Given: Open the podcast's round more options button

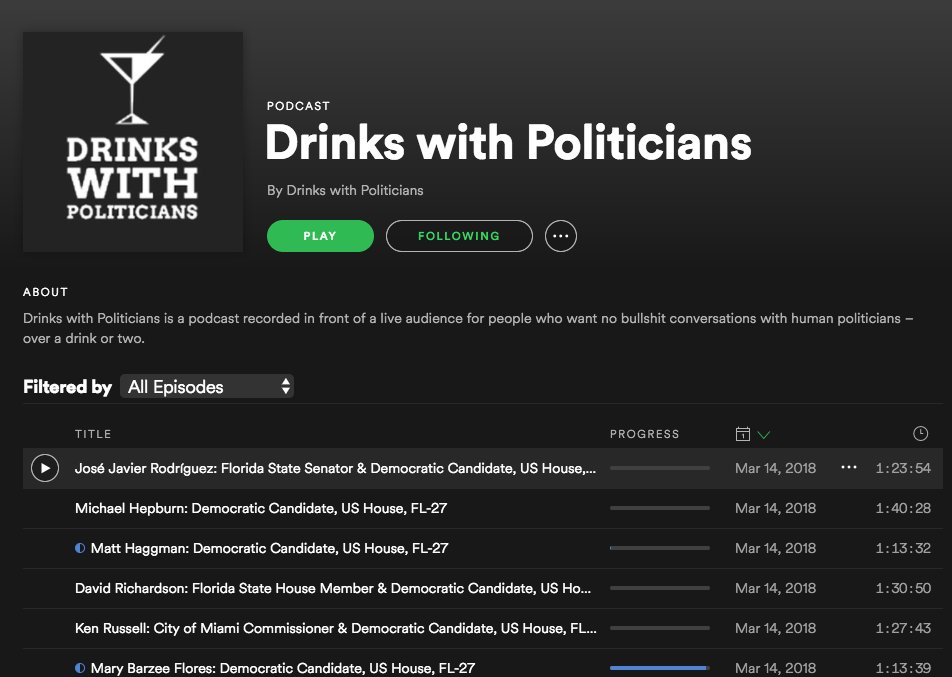Looking at the screenshot, I should [560, 236].
